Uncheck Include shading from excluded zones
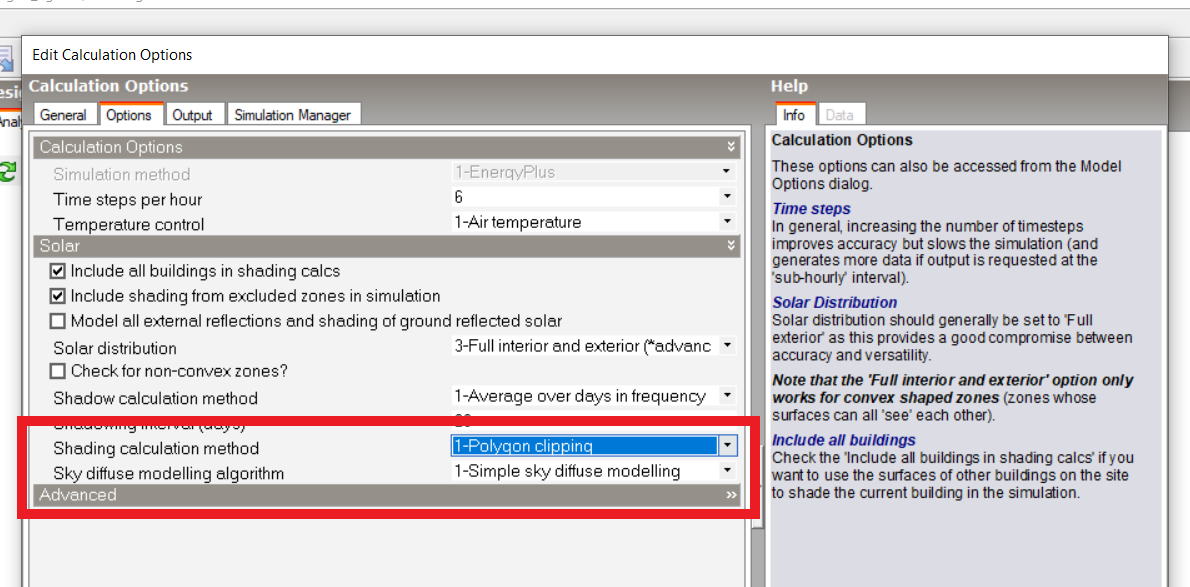Image resolution: width=1190 pixels, height=587 pixels. 57,296
